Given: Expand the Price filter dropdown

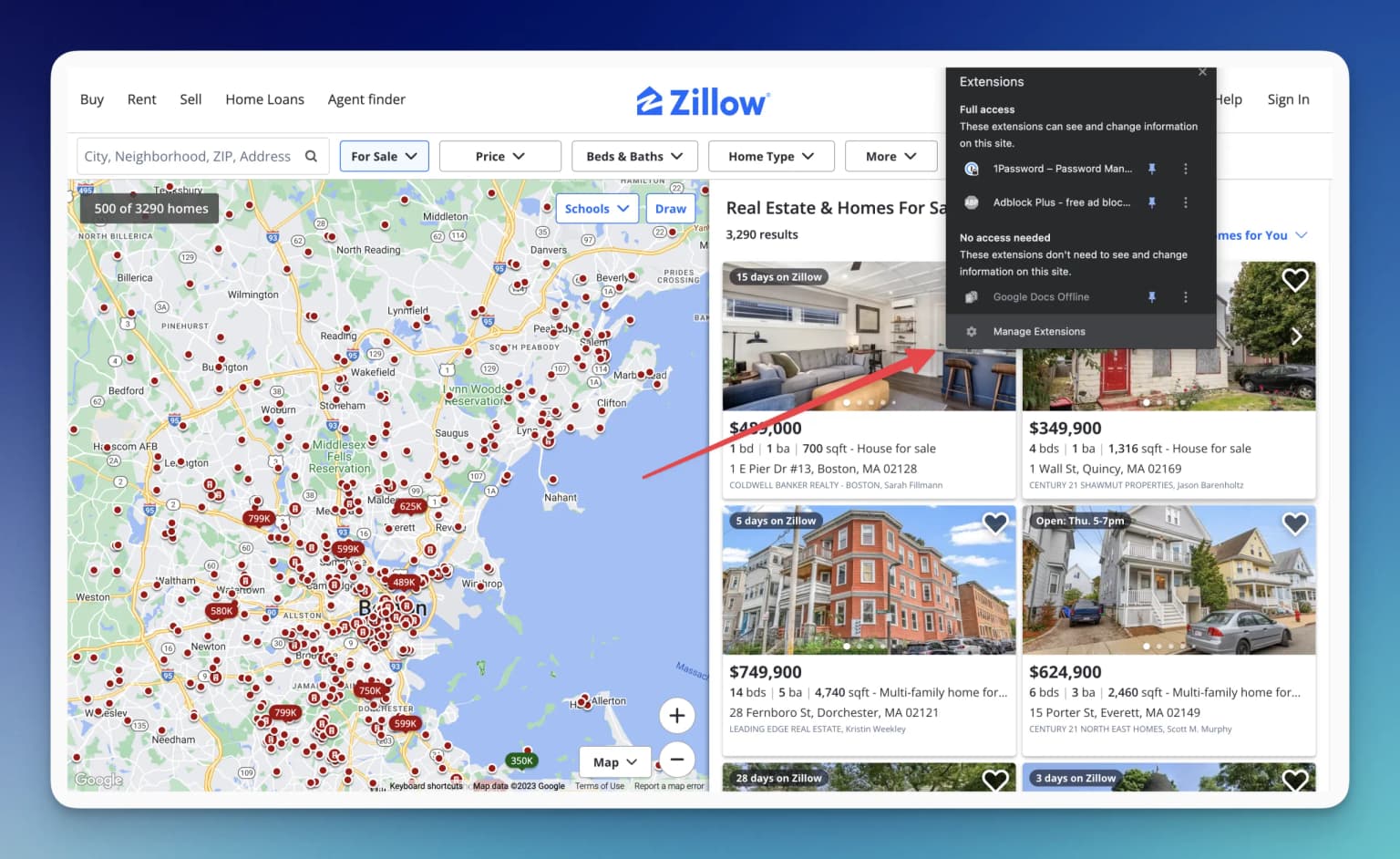Looking at the screenshot, I should tap(500, 156).
